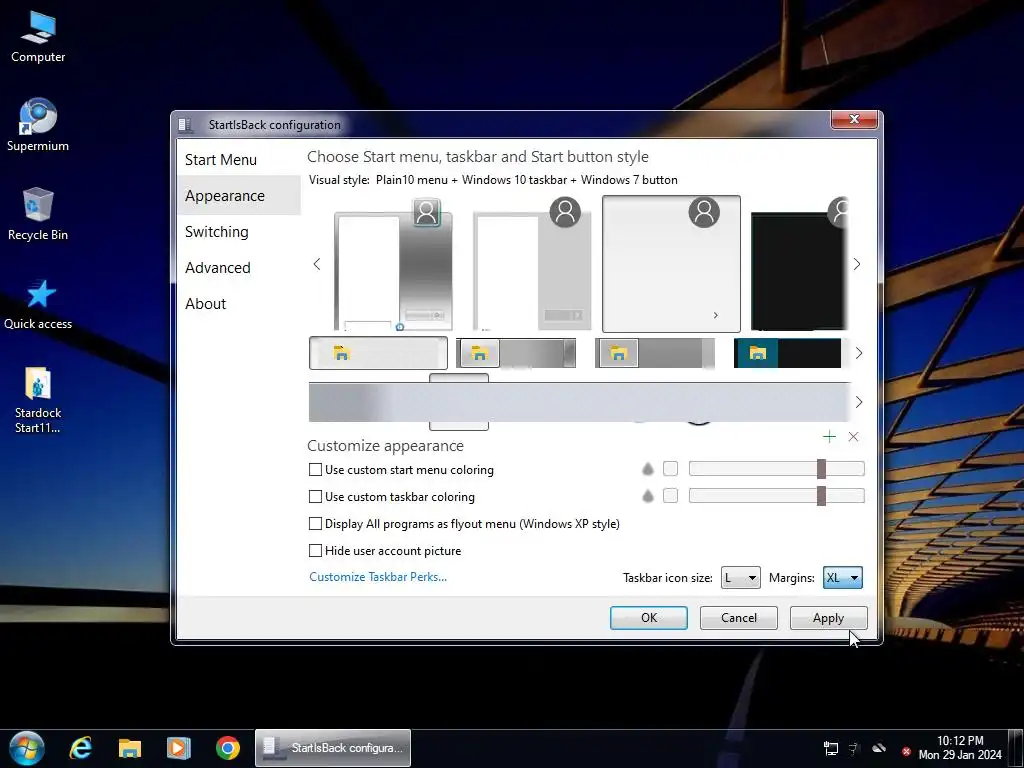Click the Cancel button
Screen dimensions: 1024x768
[x=739, y=618]
